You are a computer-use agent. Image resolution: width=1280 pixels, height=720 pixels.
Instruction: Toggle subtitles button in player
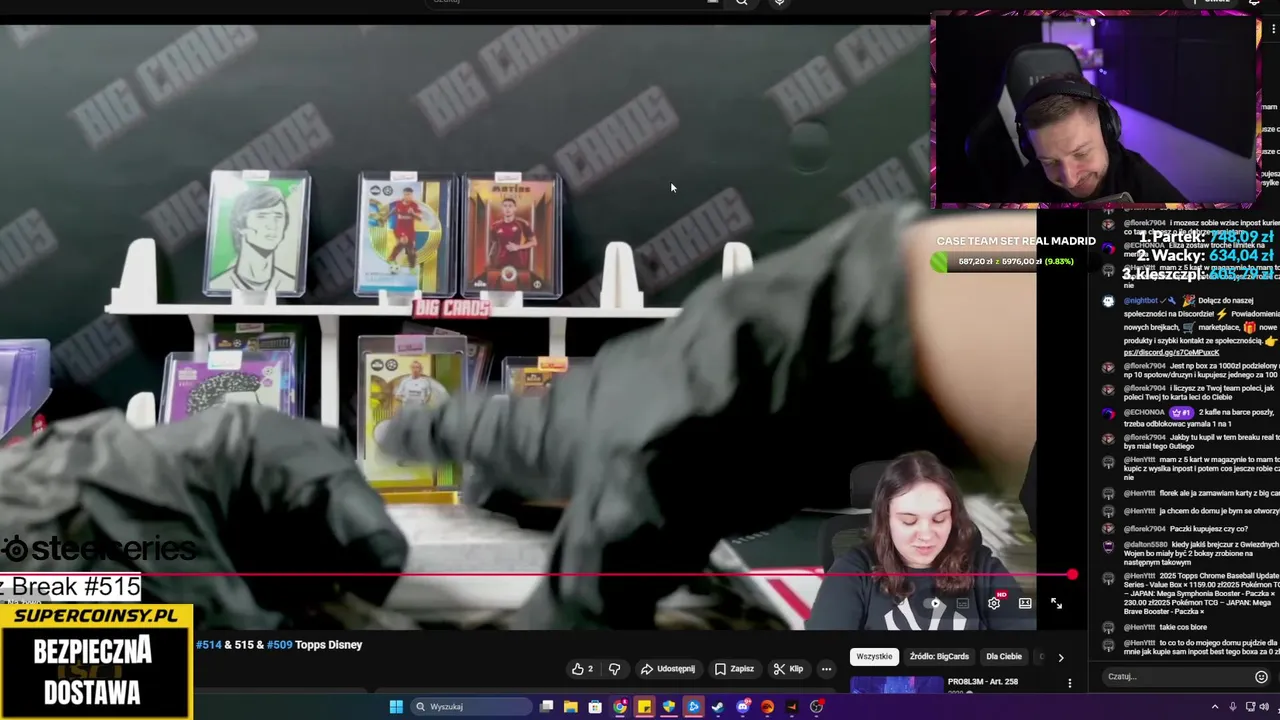[963, 603]
